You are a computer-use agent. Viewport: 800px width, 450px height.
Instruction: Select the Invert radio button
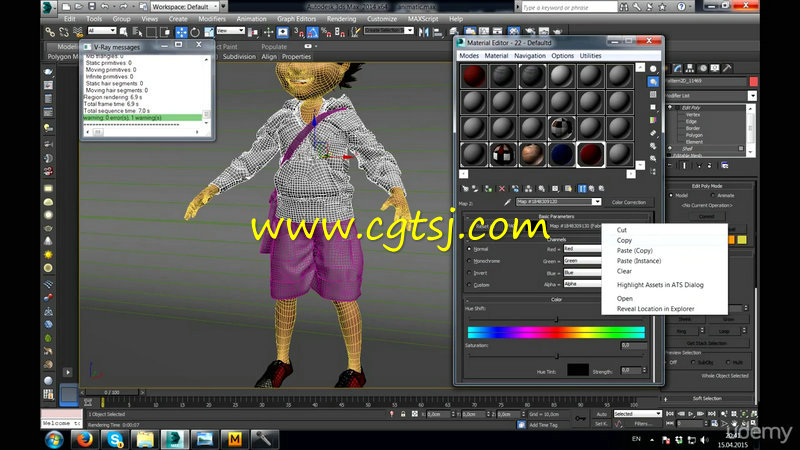469,273
